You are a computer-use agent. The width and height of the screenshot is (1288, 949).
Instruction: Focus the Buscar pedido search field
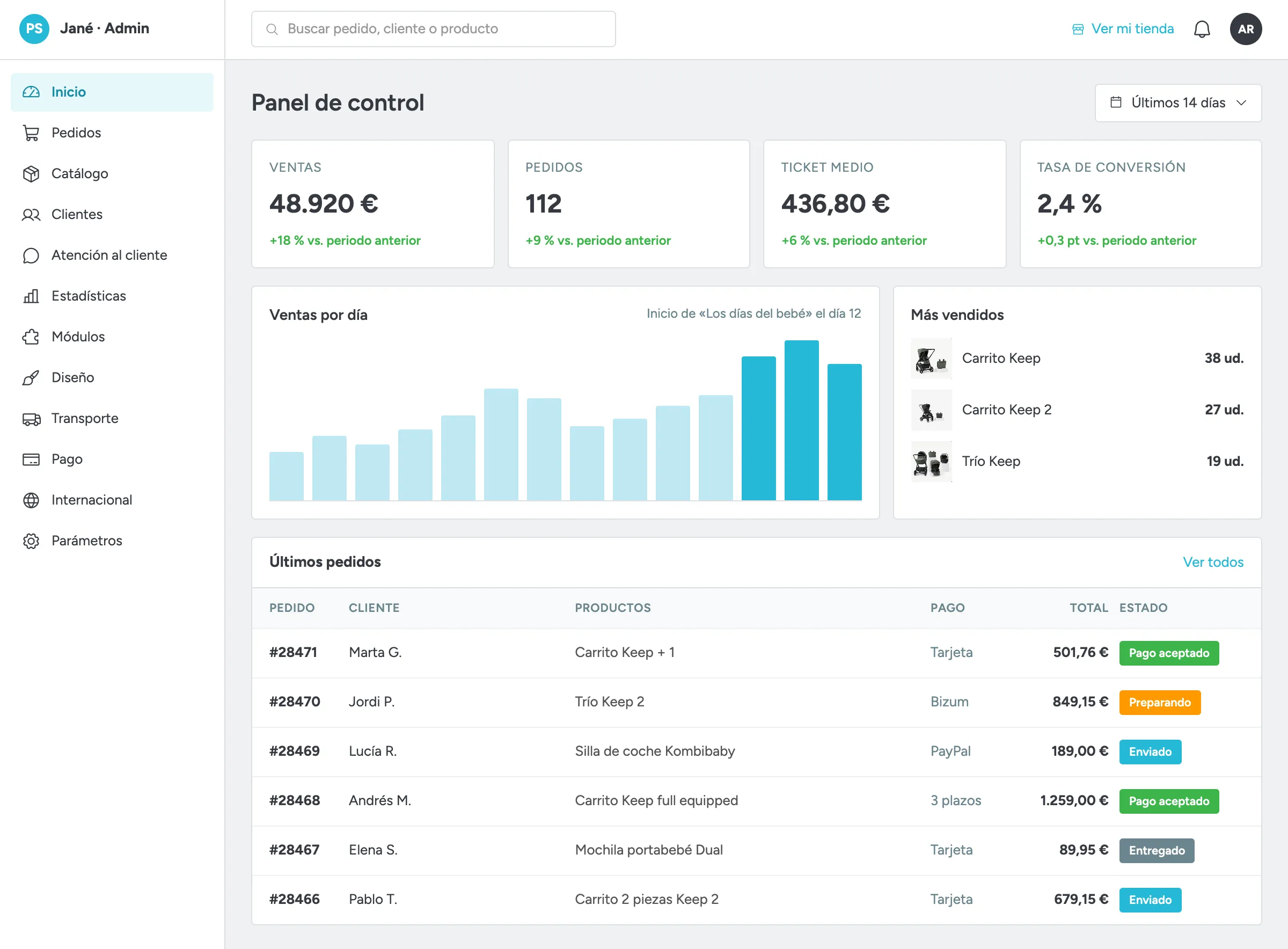[x=434, y=29]
